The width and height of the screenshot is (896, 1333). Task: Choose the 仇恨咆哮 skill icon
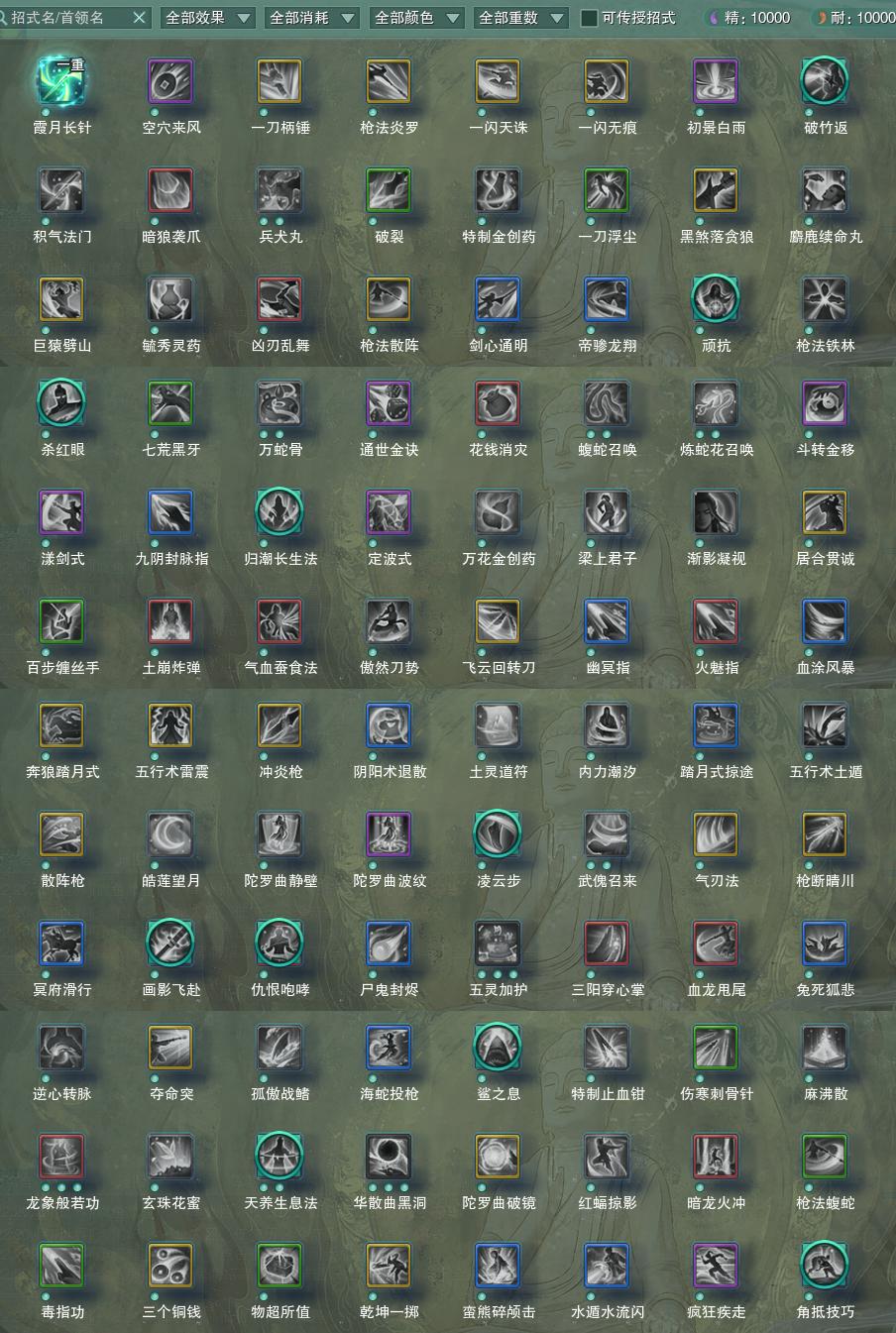pyautogui.click(x=280, y=944)
